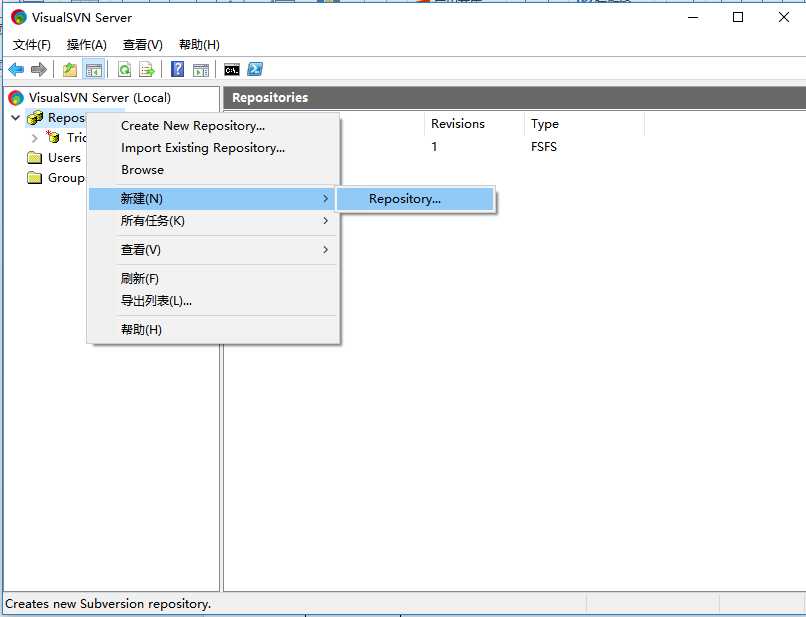Click the Groups folder icon
The image size is (806, 617).
pyautogui.click(x=34, y=178)
